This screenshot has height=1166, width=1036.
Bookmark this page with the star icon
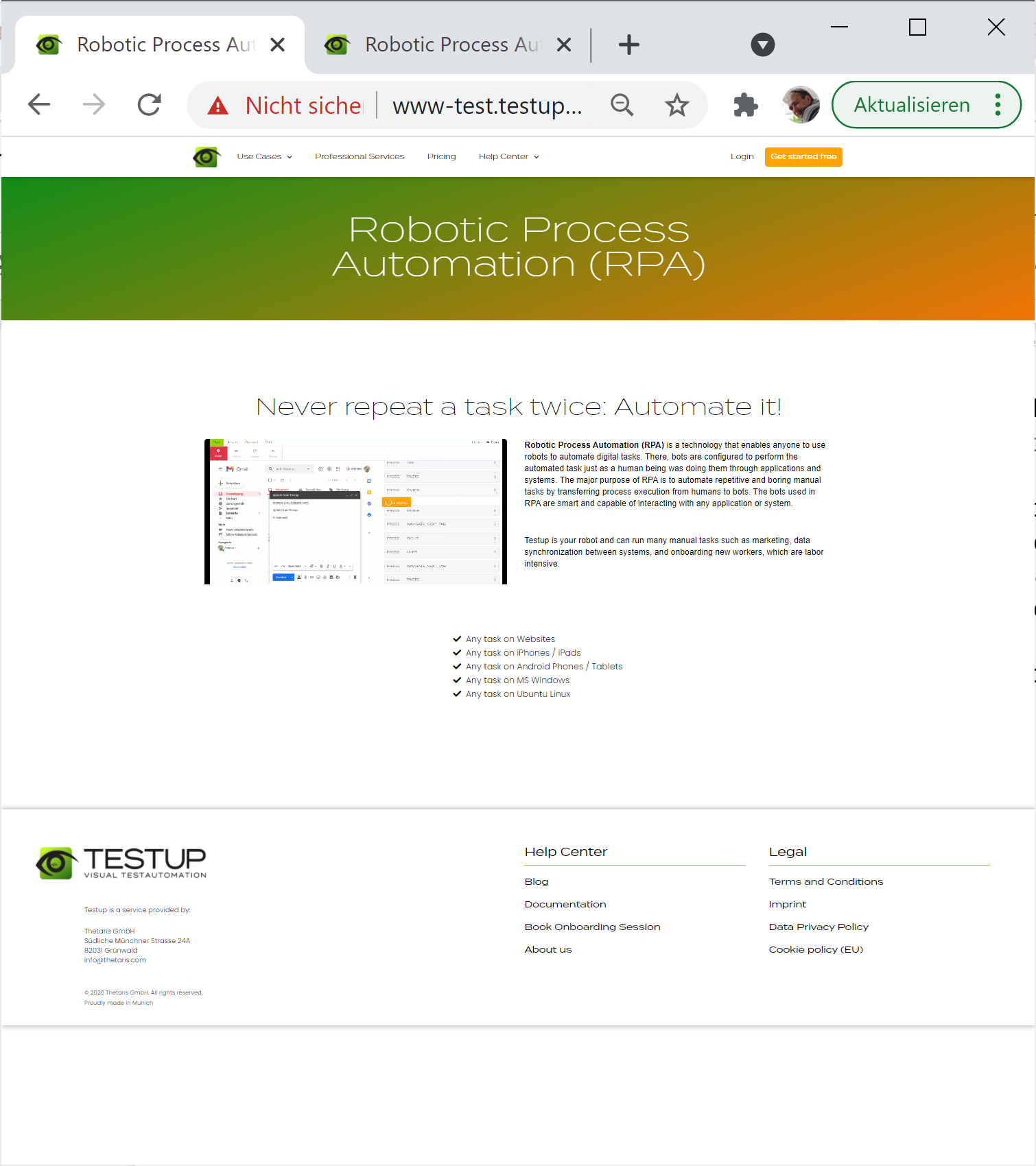[x=676, y=105]
